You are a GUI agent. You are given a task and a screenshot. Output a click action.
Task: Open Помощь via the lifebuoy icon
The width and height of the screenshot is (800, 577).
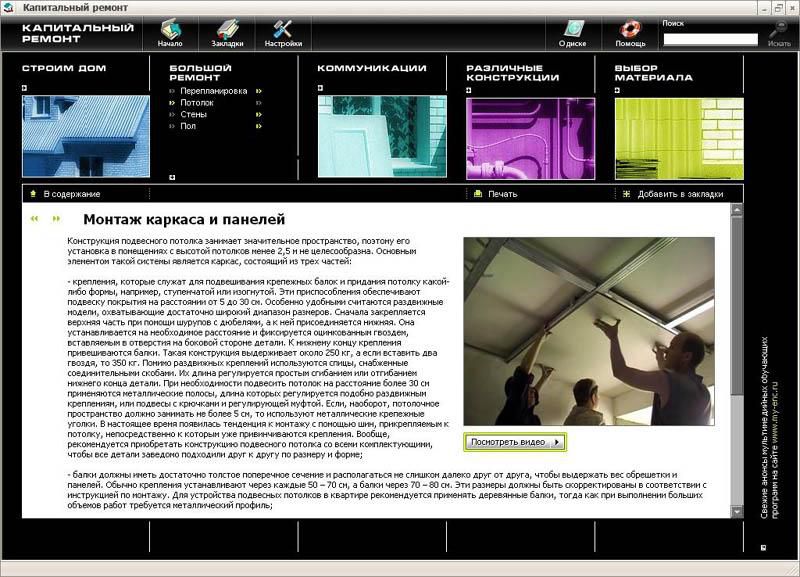click(x=630, y=29)
